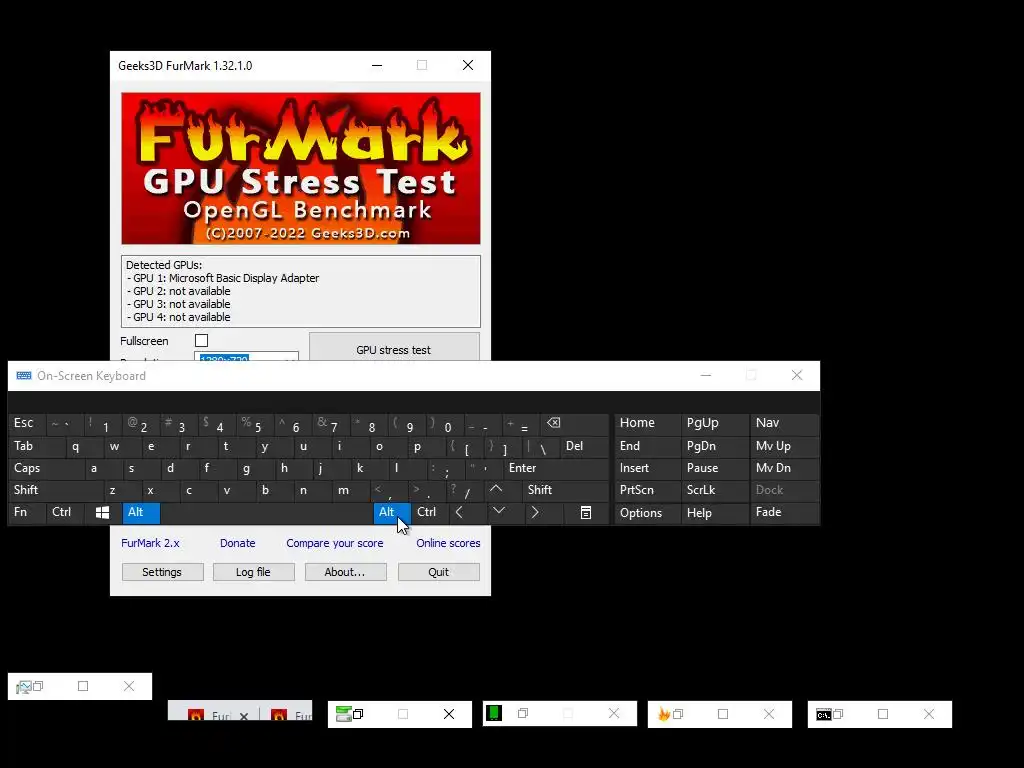Open FurMark Settings

click(163, 572)
